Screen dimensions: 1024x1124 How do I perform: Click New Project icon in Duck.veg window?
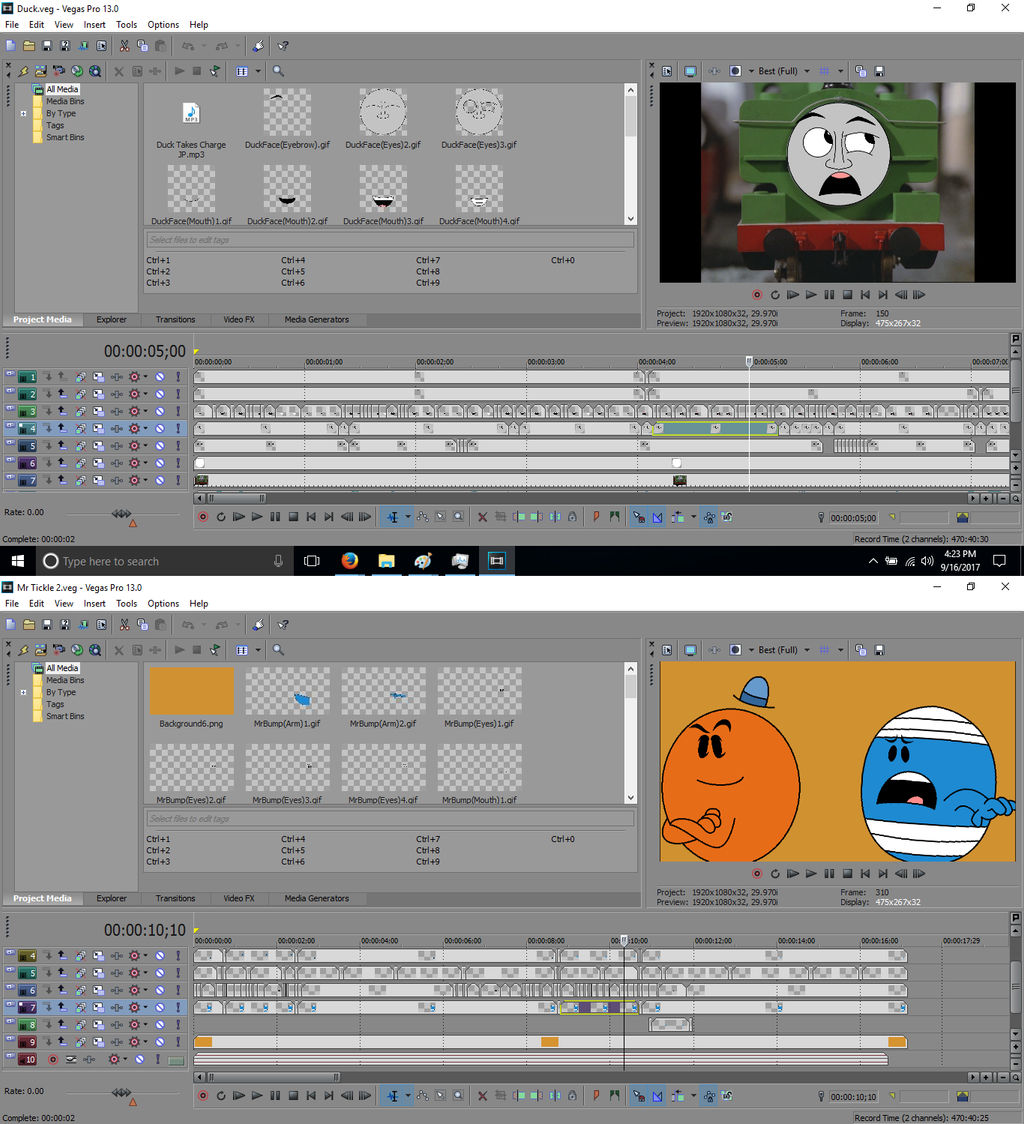(x=11, y=46)
